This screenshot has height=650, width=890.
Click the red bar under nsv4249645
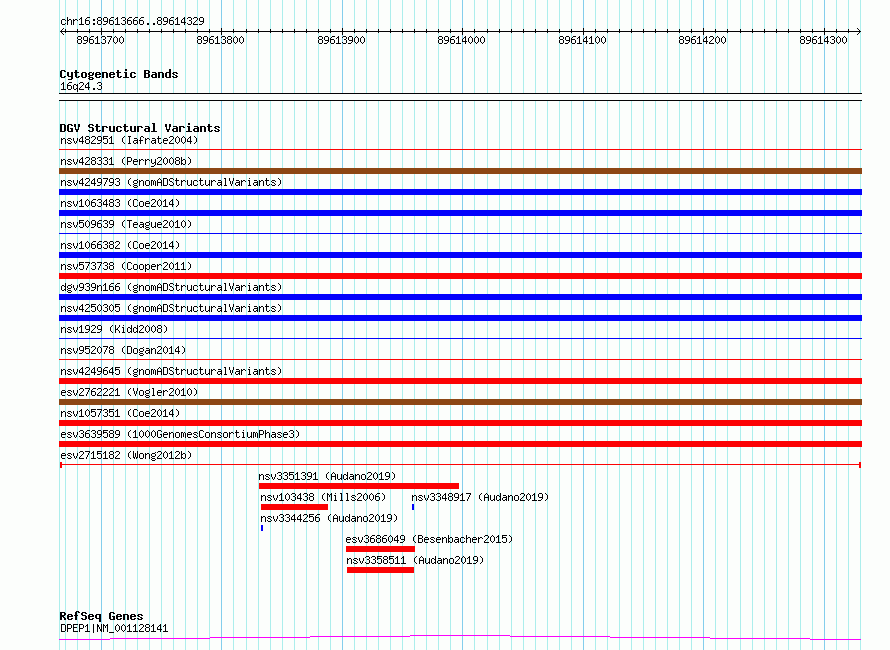(460, 381)
